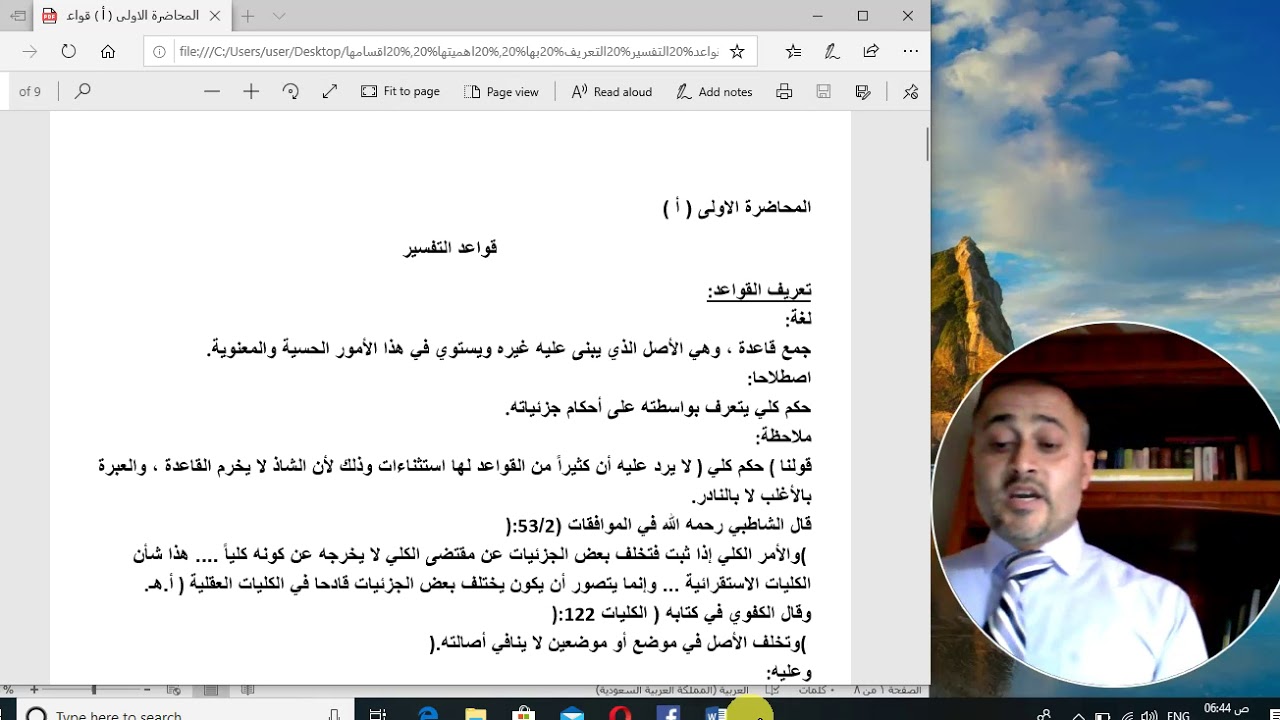Zoom out of the PDF
This screenshot has height=720, width=1280.
(x=212, y=91)
